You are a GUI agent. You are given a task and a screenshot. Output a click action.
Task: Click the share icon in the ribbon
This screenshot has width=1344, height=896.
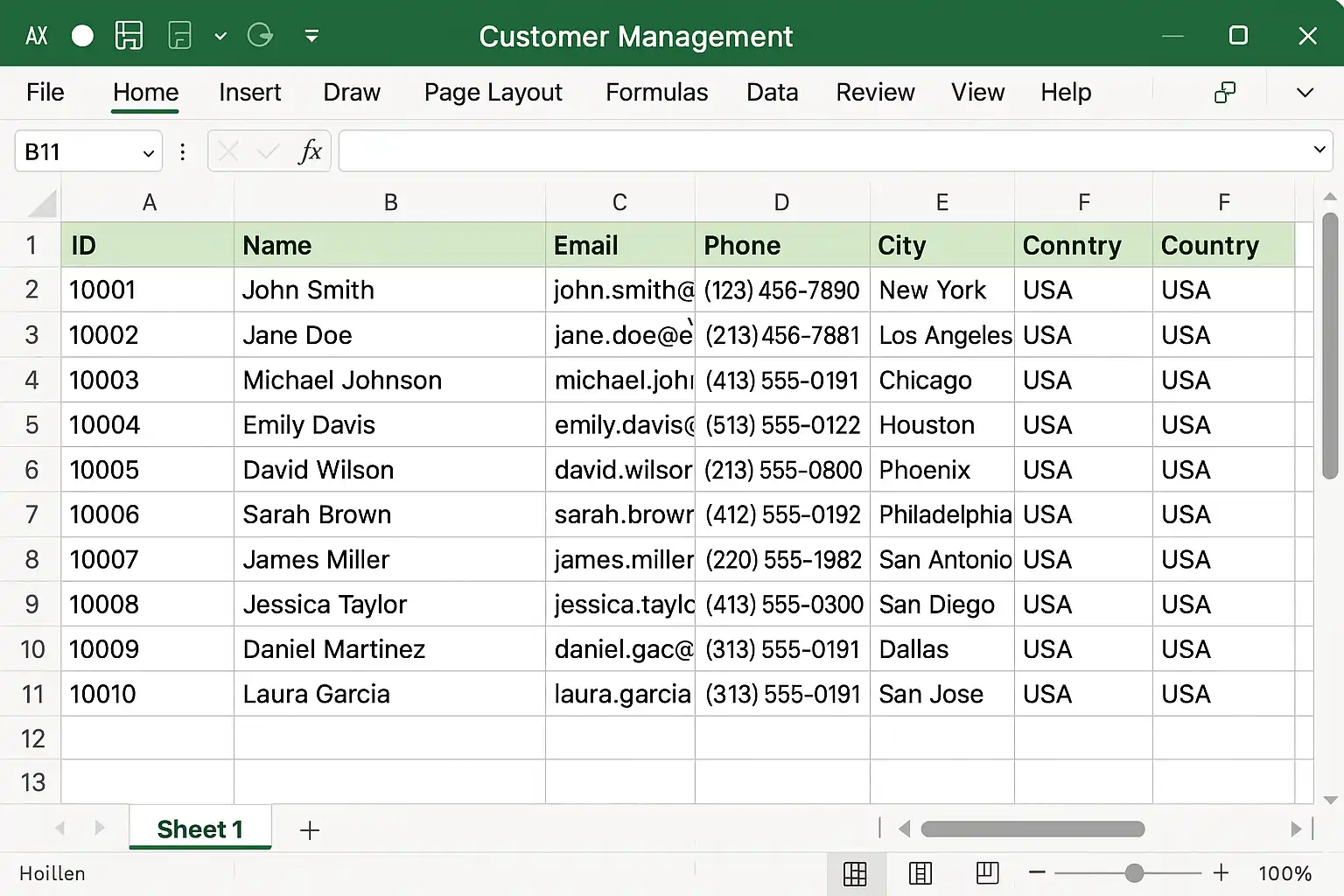[x=1225, y=93]
